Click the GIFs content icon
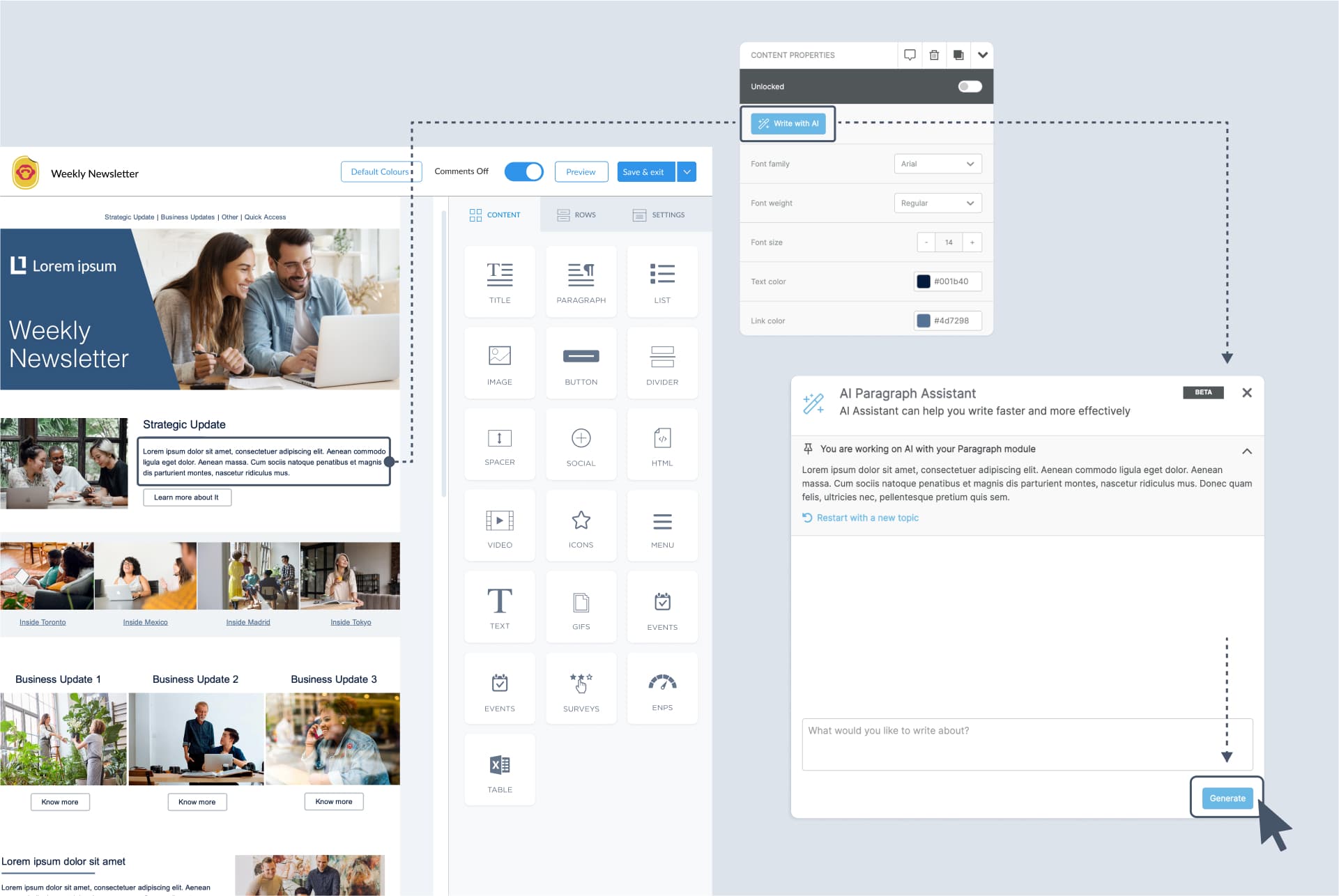The image size is (1339, 896). pyautogui.click(x=580, y=608)
